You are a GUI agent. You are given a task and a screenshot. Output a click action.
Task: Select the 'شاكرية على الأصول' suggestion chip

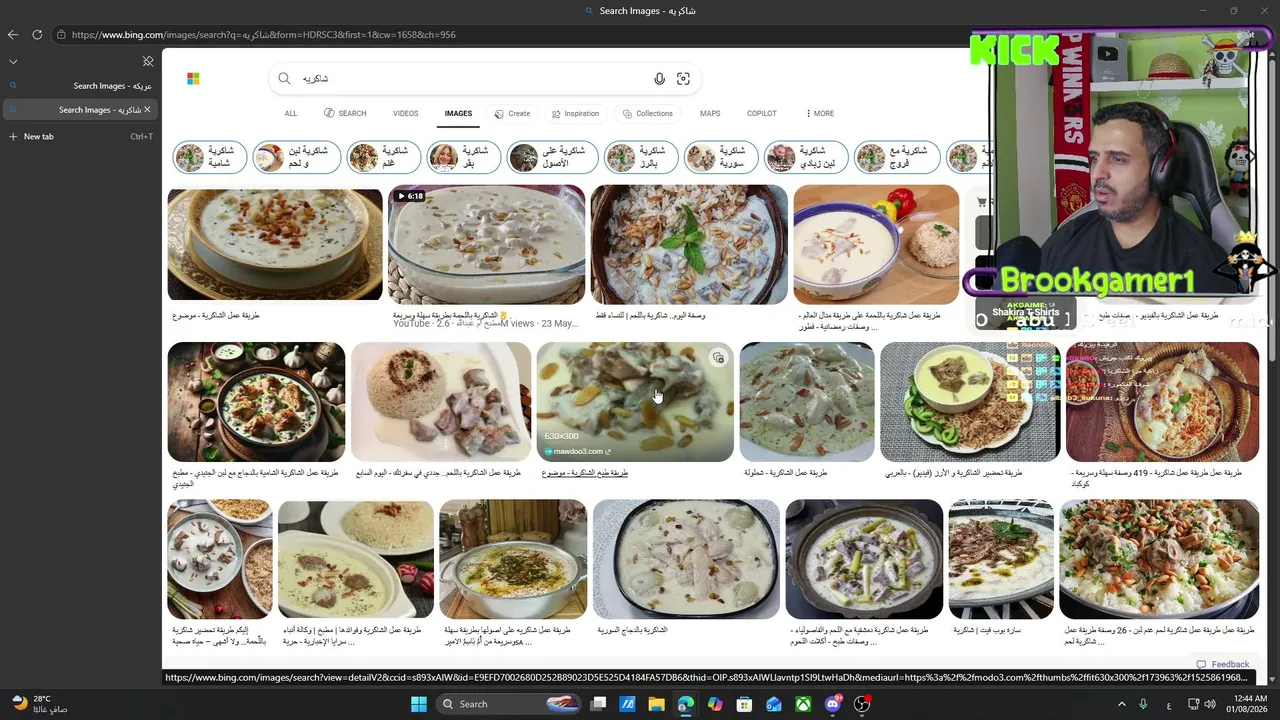tap(552, 157)
